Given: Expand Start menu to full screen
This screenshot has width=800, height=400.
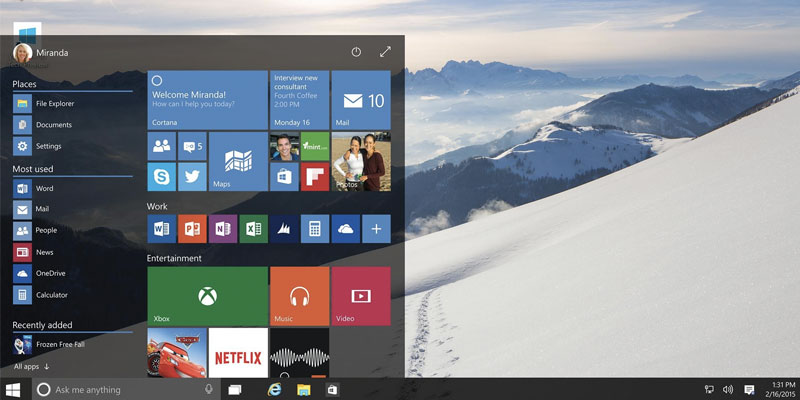Looking at the screenshot, I should tap(385, 52).
